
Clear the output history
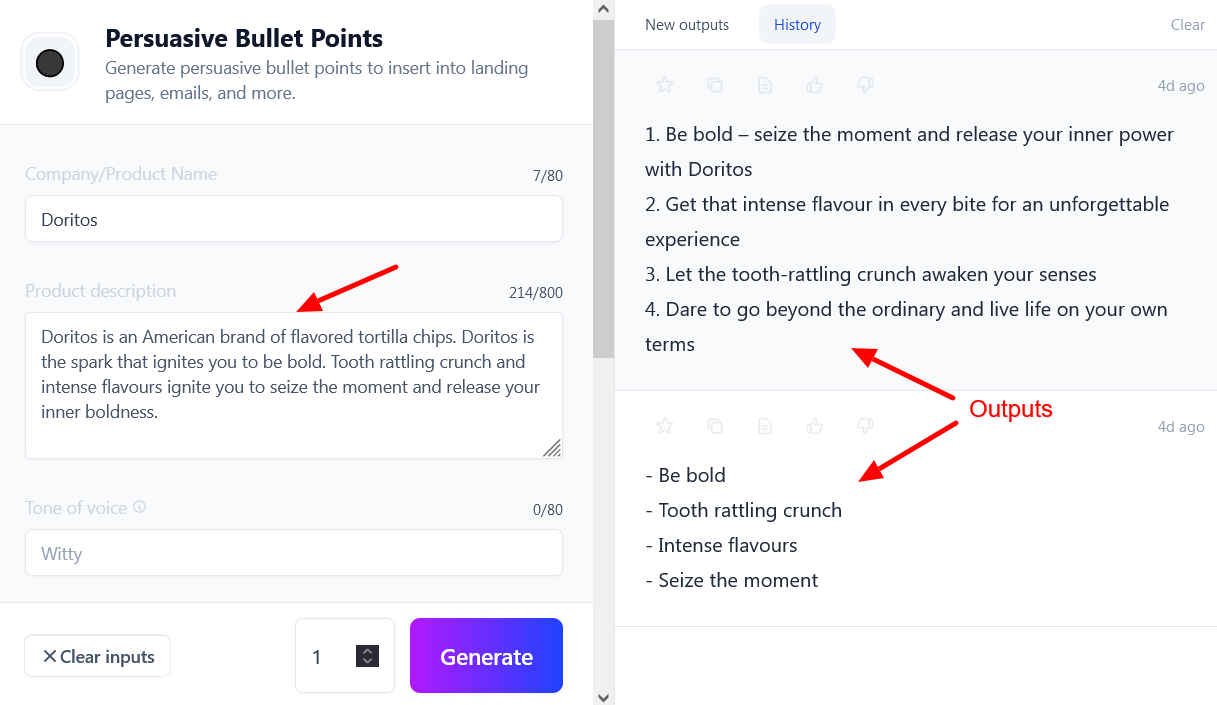1187,25
